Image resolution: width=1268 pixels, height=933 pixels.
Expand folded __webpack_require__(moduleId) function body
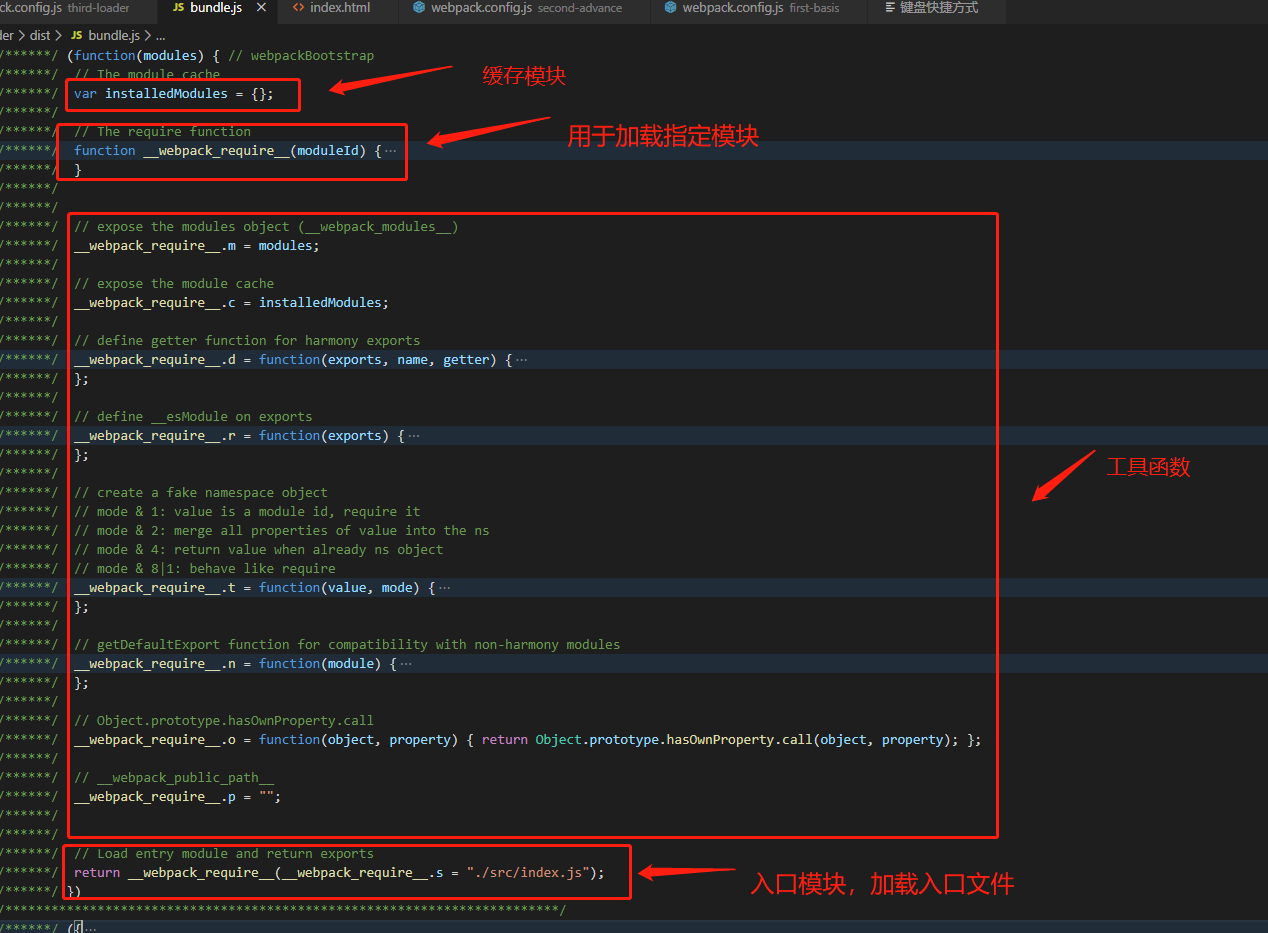[390, 150]
